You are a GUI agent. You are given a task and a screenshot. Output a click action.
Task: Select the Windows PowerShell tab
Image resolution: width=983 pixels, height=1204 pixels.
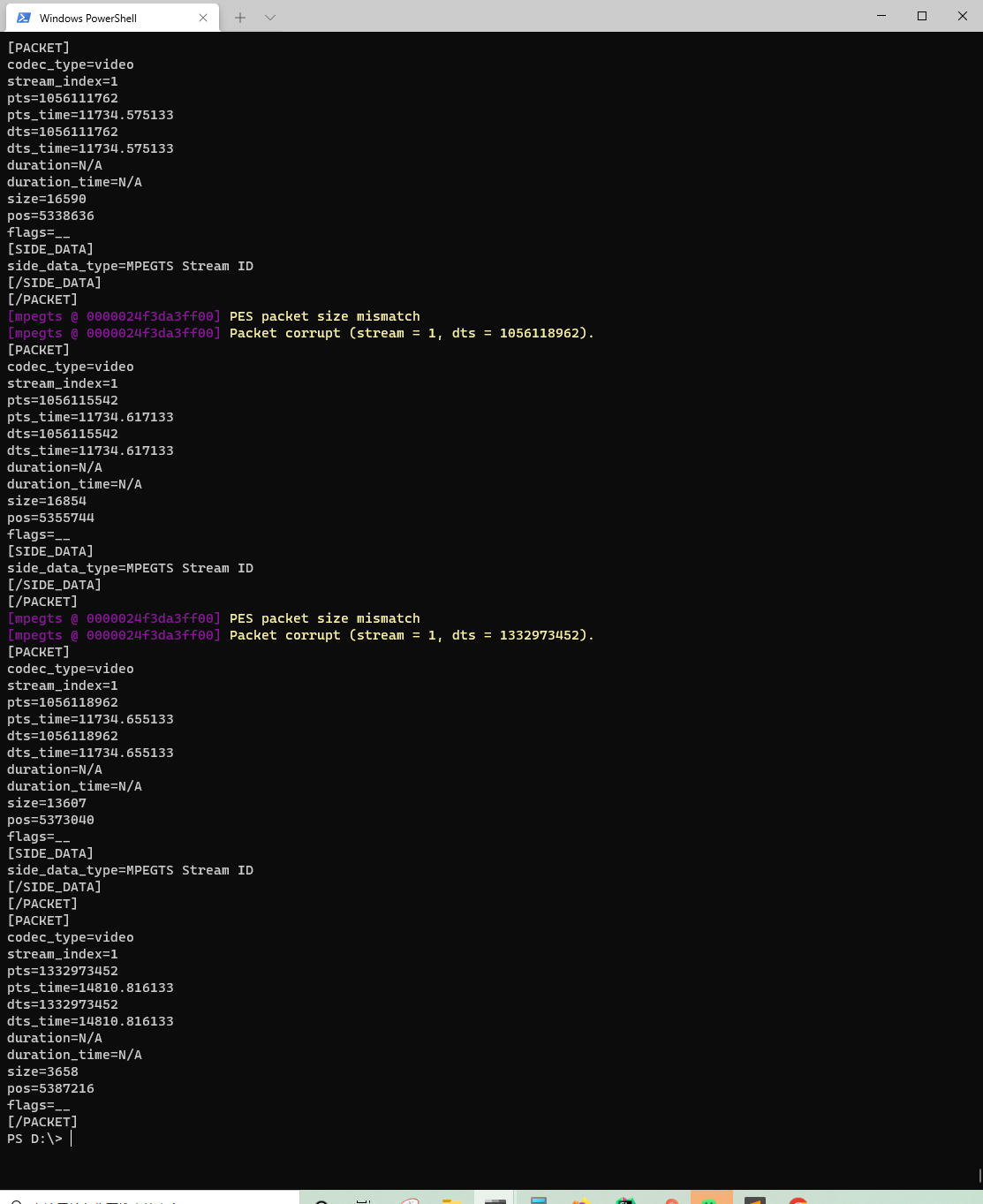pyautogui.click(x=106, y=18)
